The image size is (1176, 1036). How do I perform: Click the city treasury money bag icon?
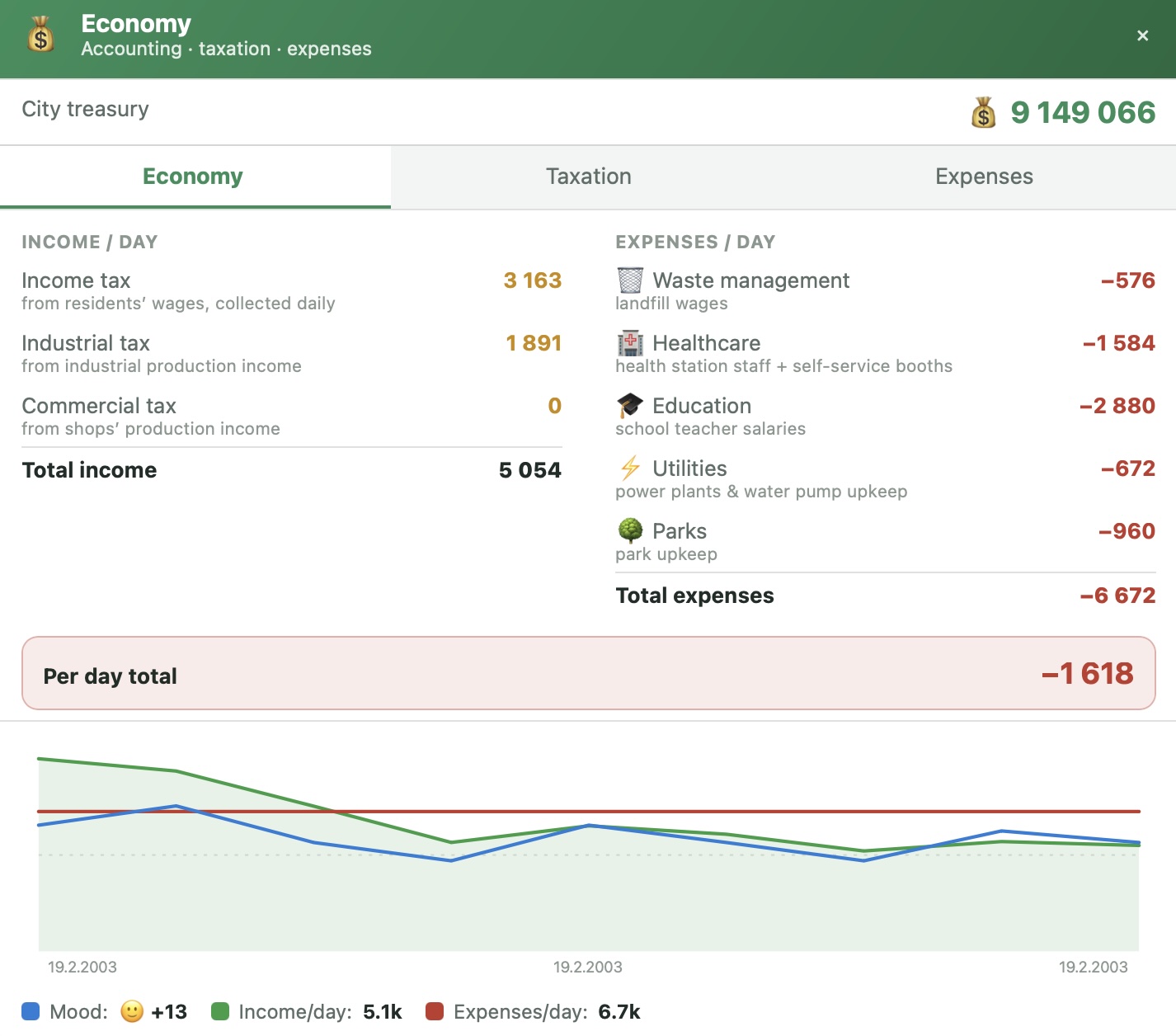coord(983,112)
